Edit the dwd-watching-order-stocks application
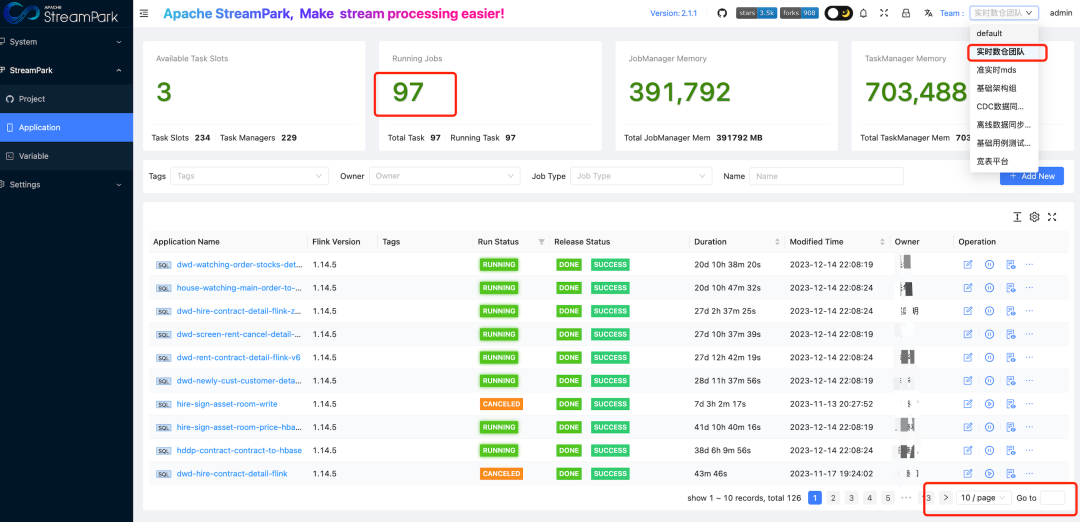 click(967, 265)
